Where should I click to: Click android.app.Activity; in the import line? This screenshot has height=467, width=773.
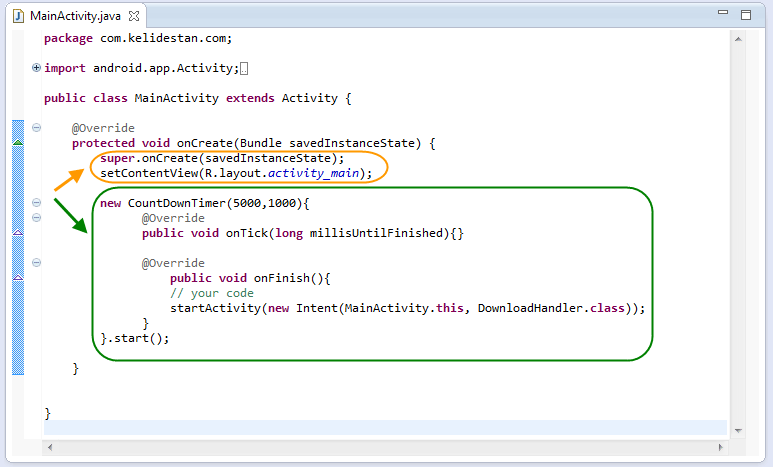pos(166,68)
